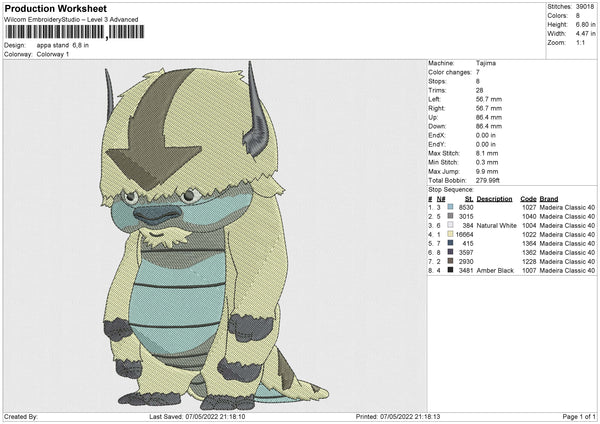Image resolution: width=600 pixels, height=424 pixels.
Task: Click the 'Last Saved: 07/05/2022 21:18:10' footer text
Action: pos(197,416)
